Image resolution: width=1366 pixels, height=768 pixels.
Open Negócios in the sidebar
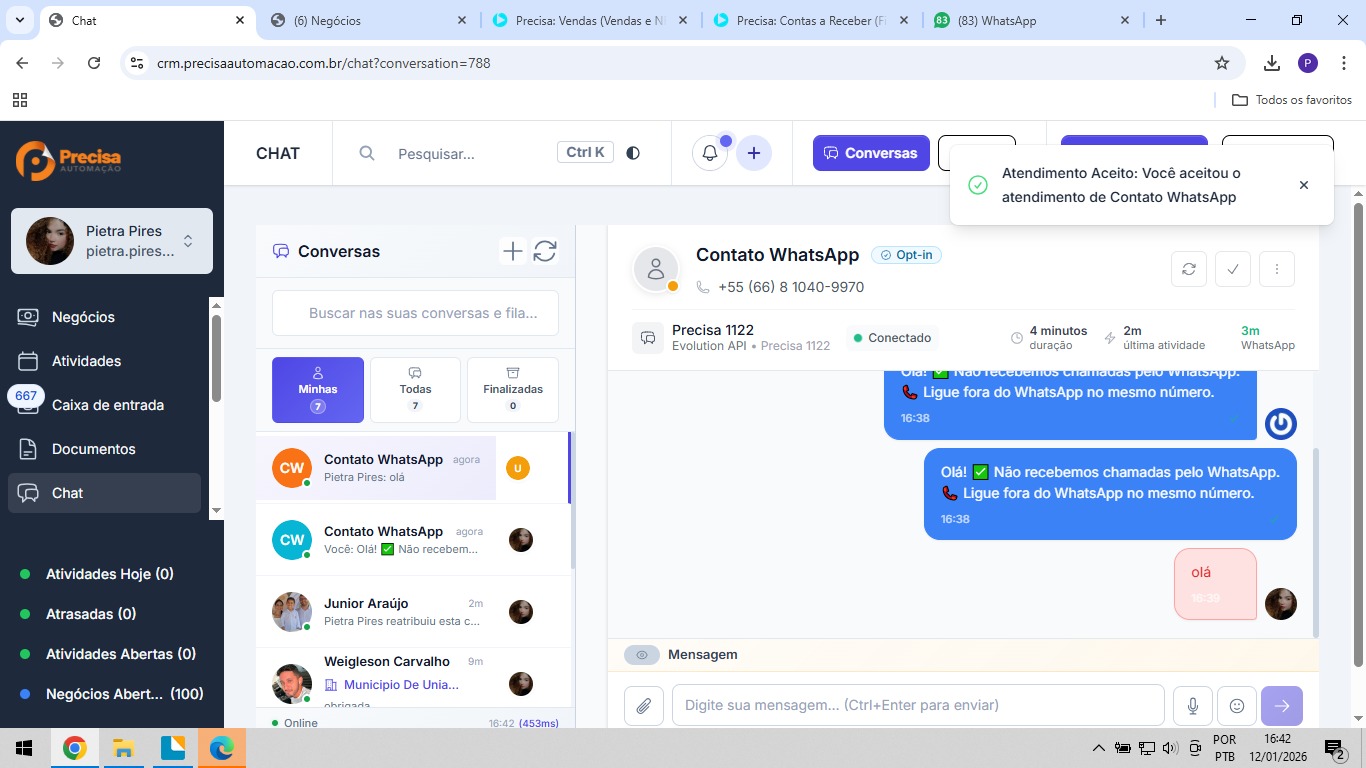(x=83, y=317)
